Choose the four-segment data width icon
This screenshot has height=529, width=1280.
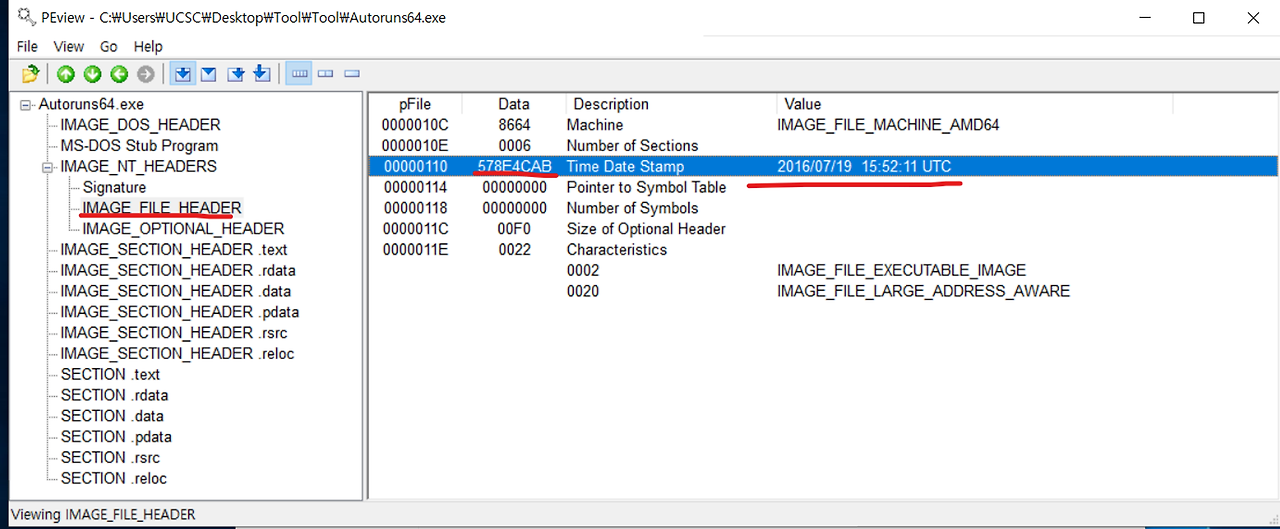click(299, 74)
